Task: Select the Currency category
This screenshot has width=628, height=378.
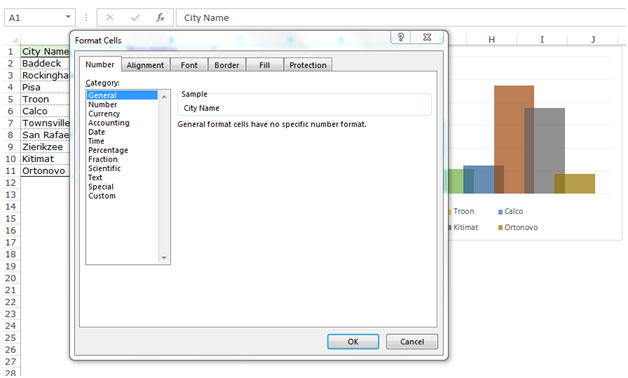Action: [104, 114]
